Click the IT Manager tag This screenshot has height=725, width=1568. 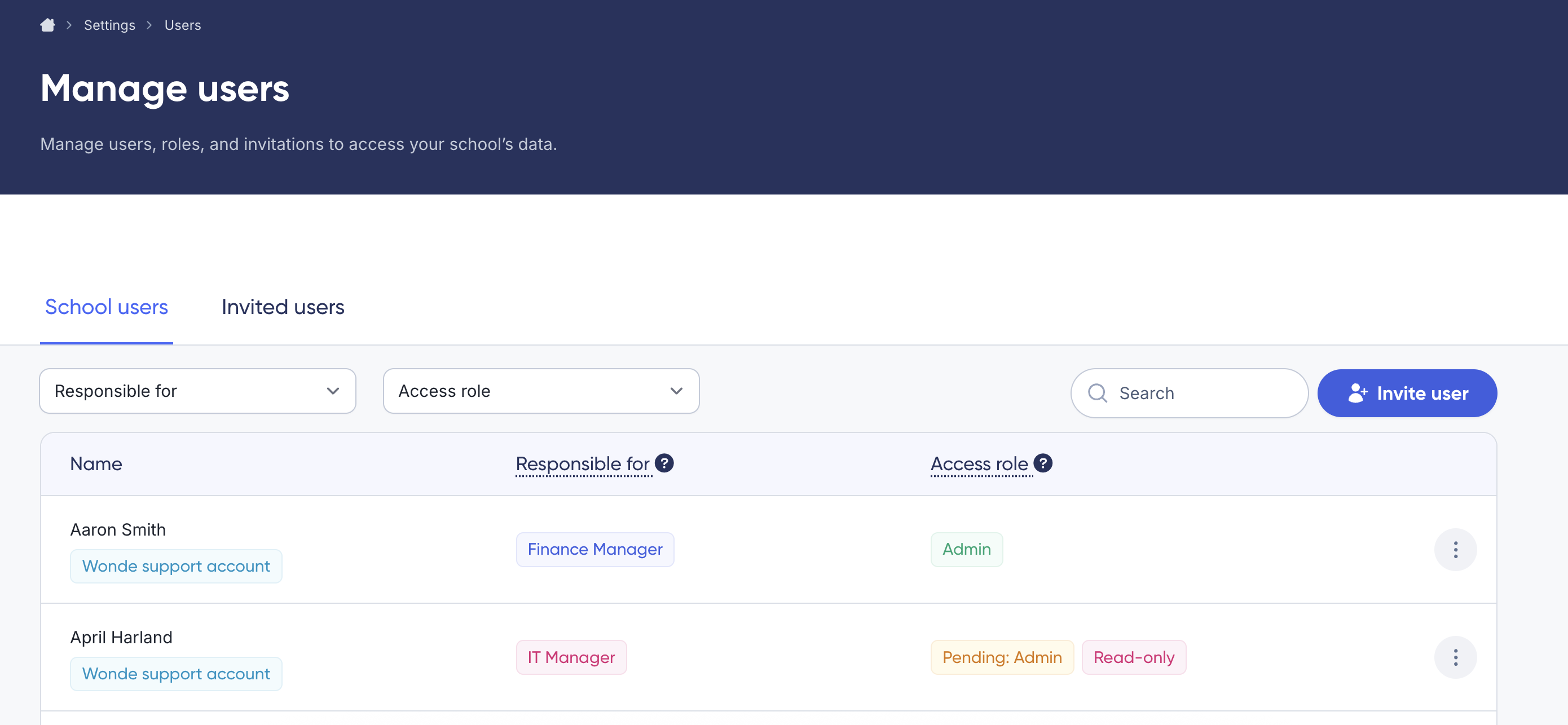tap(571, 657)
